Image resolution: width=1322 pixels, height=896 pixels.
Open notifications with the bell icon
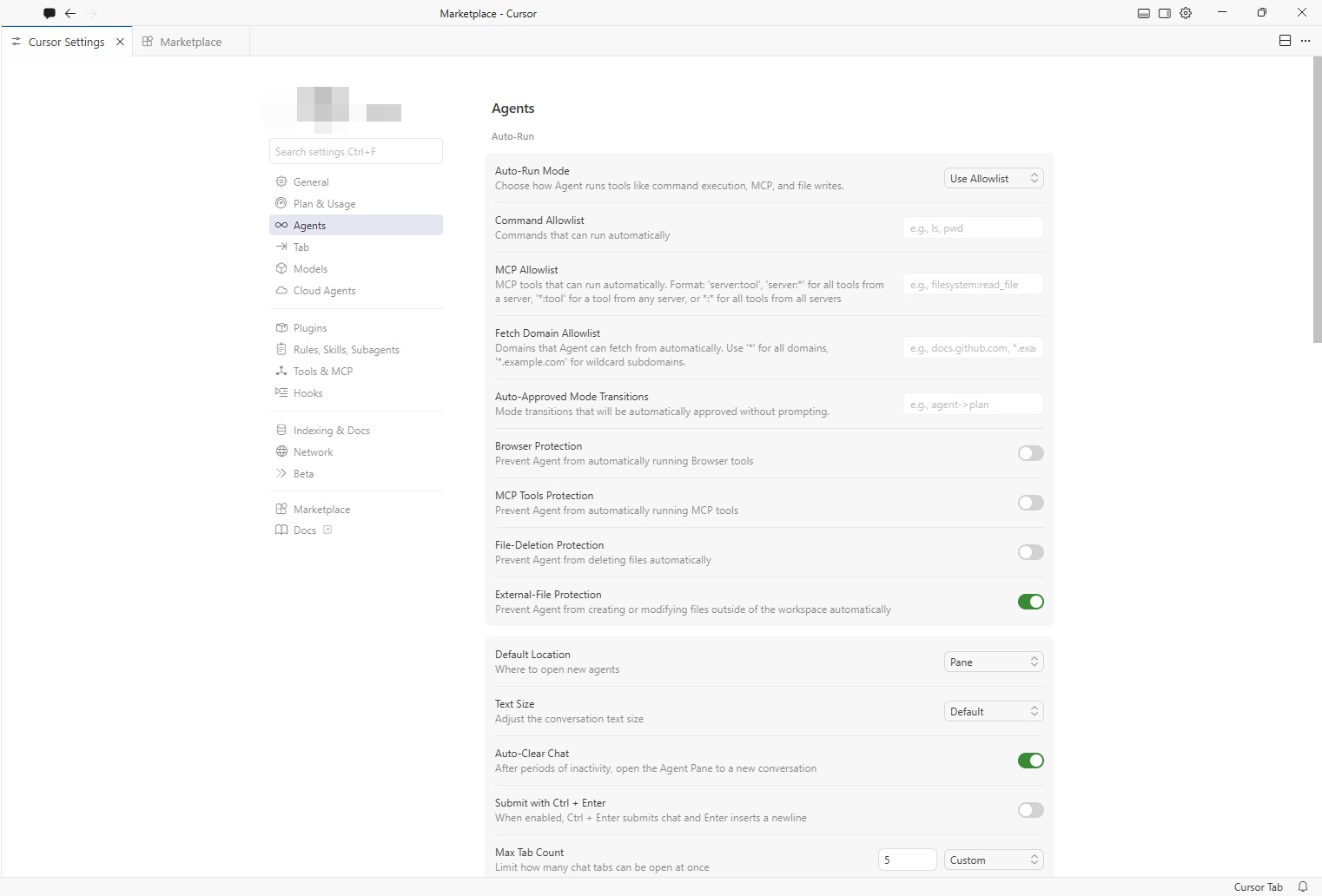click(1303, 886)
